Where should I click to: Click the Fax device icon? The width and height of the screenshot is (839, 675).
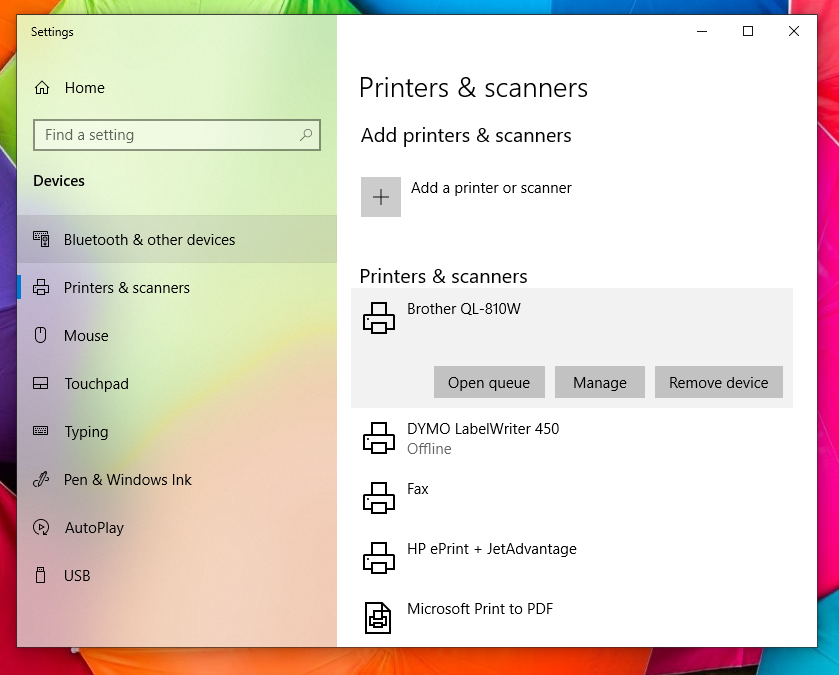click(379, 497)
